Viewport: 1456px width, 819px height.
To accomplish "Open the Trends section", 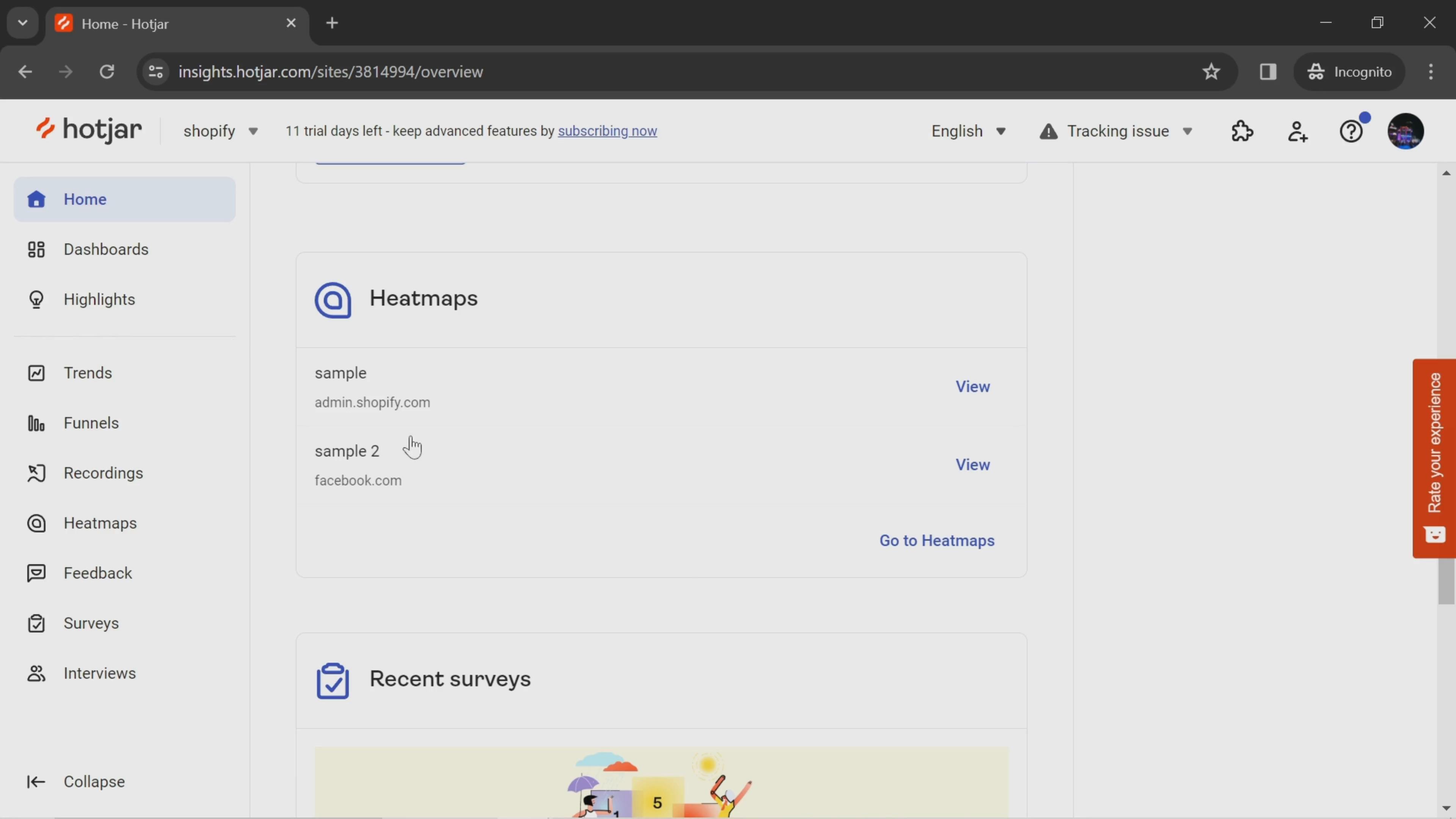I will (88, 373).
